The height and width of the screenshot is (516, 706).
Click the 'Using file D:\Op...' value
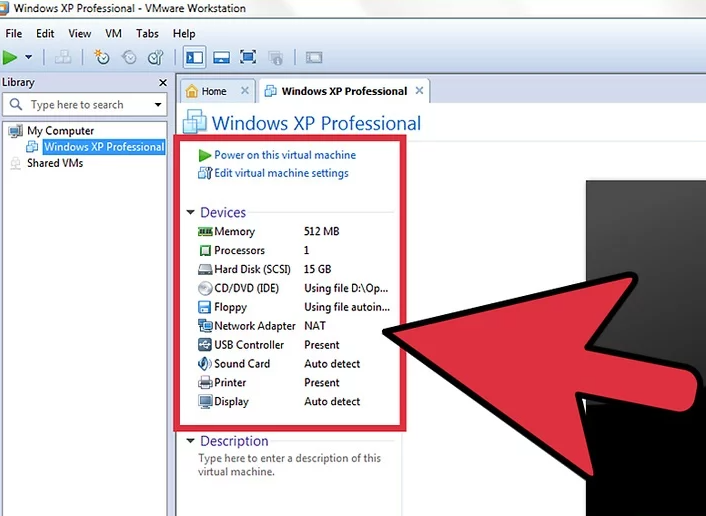pos(346,288)
